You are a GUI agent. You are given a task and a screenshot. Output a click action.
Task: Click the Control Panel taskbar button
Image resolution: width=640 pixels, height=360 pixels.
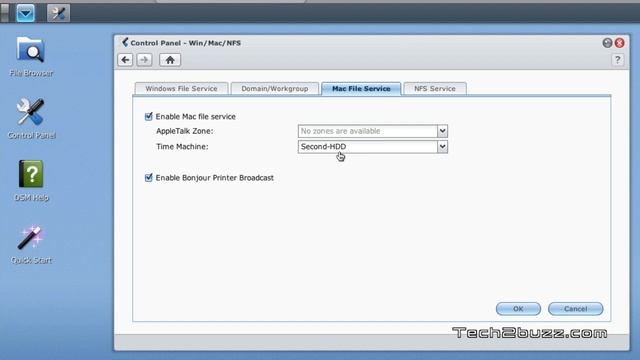58,13
